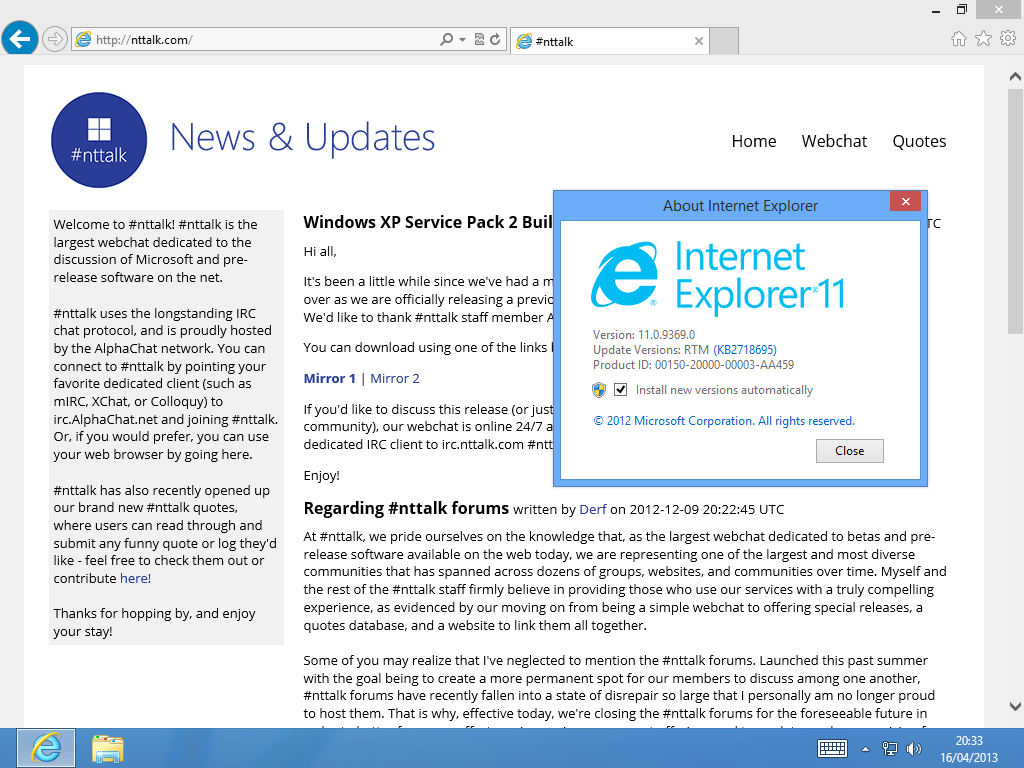Open Internet Explorer from the taskbar
This screenshot has width=1024, height=768.
coord(46,748)
